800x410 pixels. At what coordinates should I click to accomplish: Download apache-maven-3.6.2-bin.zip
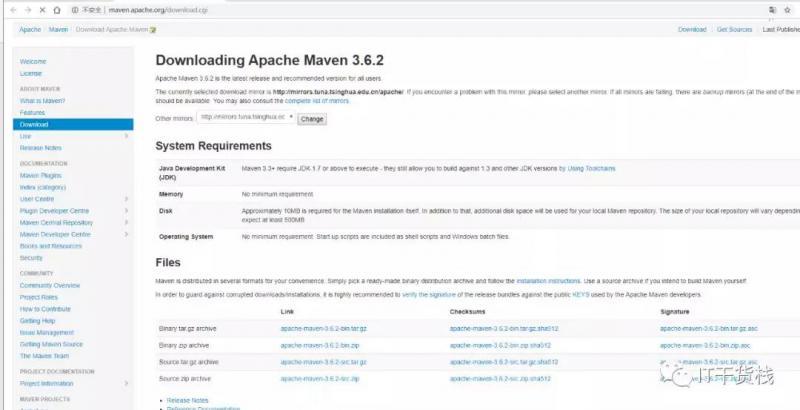pyautogui.click(x=319, y=346)
